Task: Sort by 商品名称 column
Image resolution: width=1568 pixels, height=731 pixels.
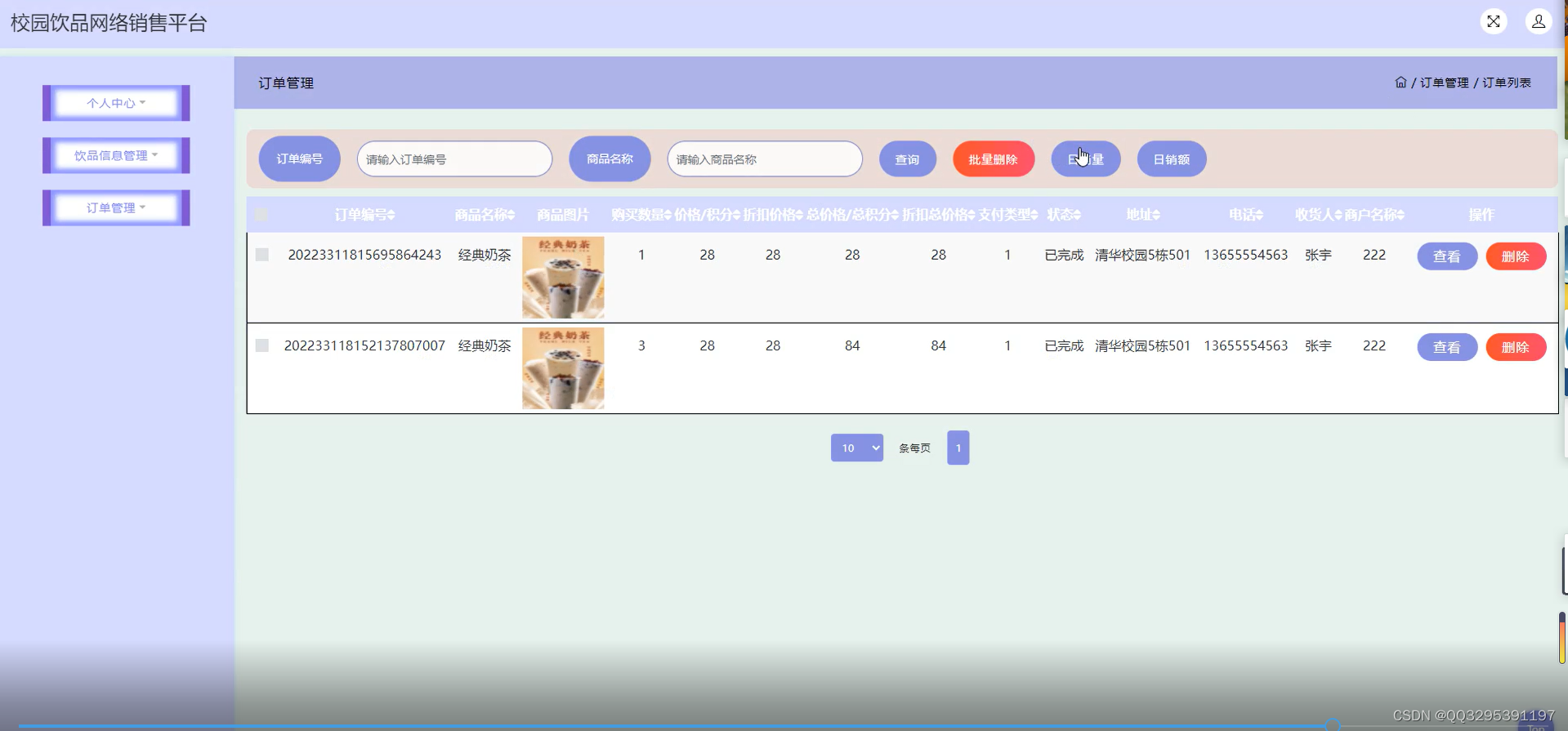Action: coord(485,215)
